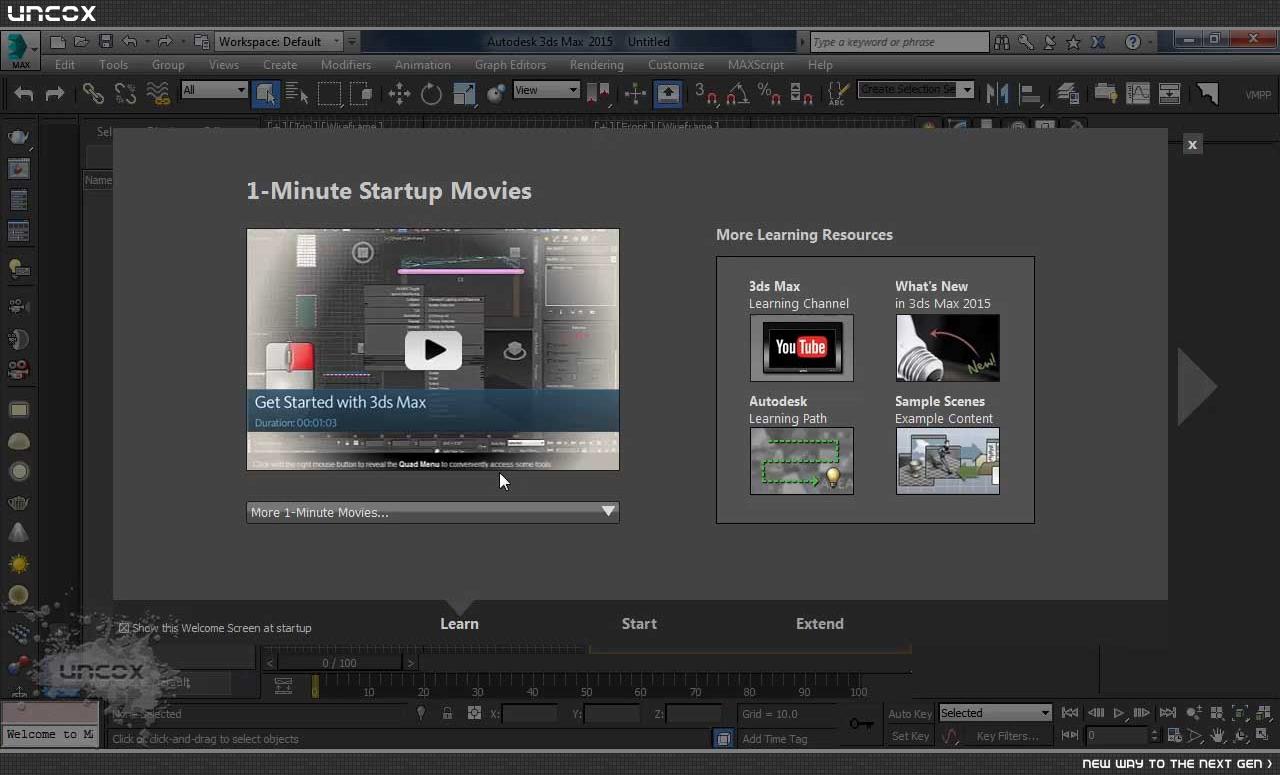Click the Angle Snap icon
The width and height of the screenshot is (1280, 775).
[x=738, y=93]
